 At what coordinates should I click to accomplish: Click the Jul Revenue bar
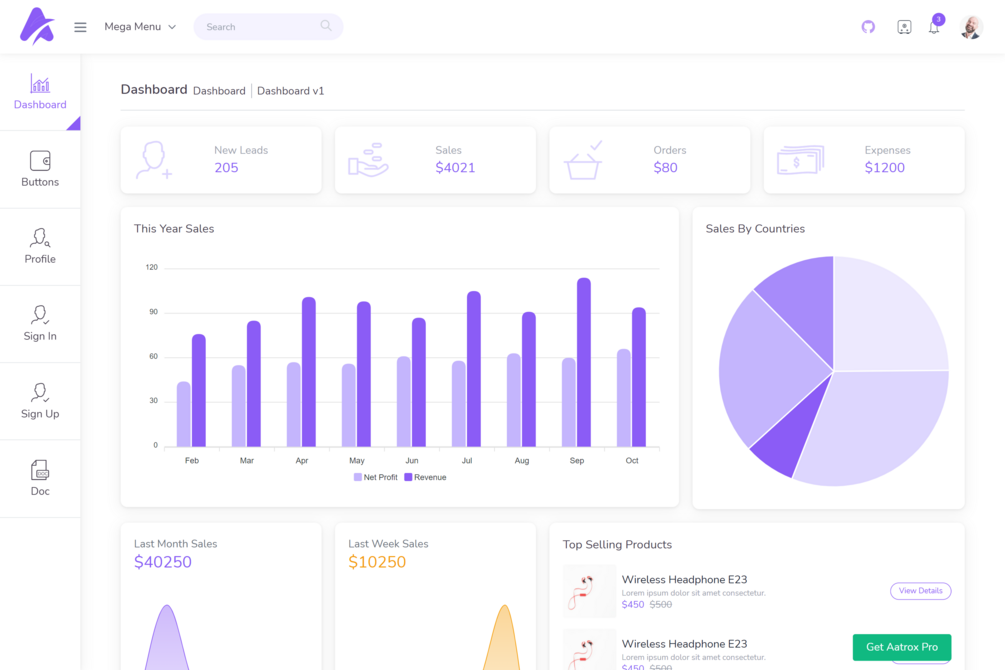click(474, 369)
